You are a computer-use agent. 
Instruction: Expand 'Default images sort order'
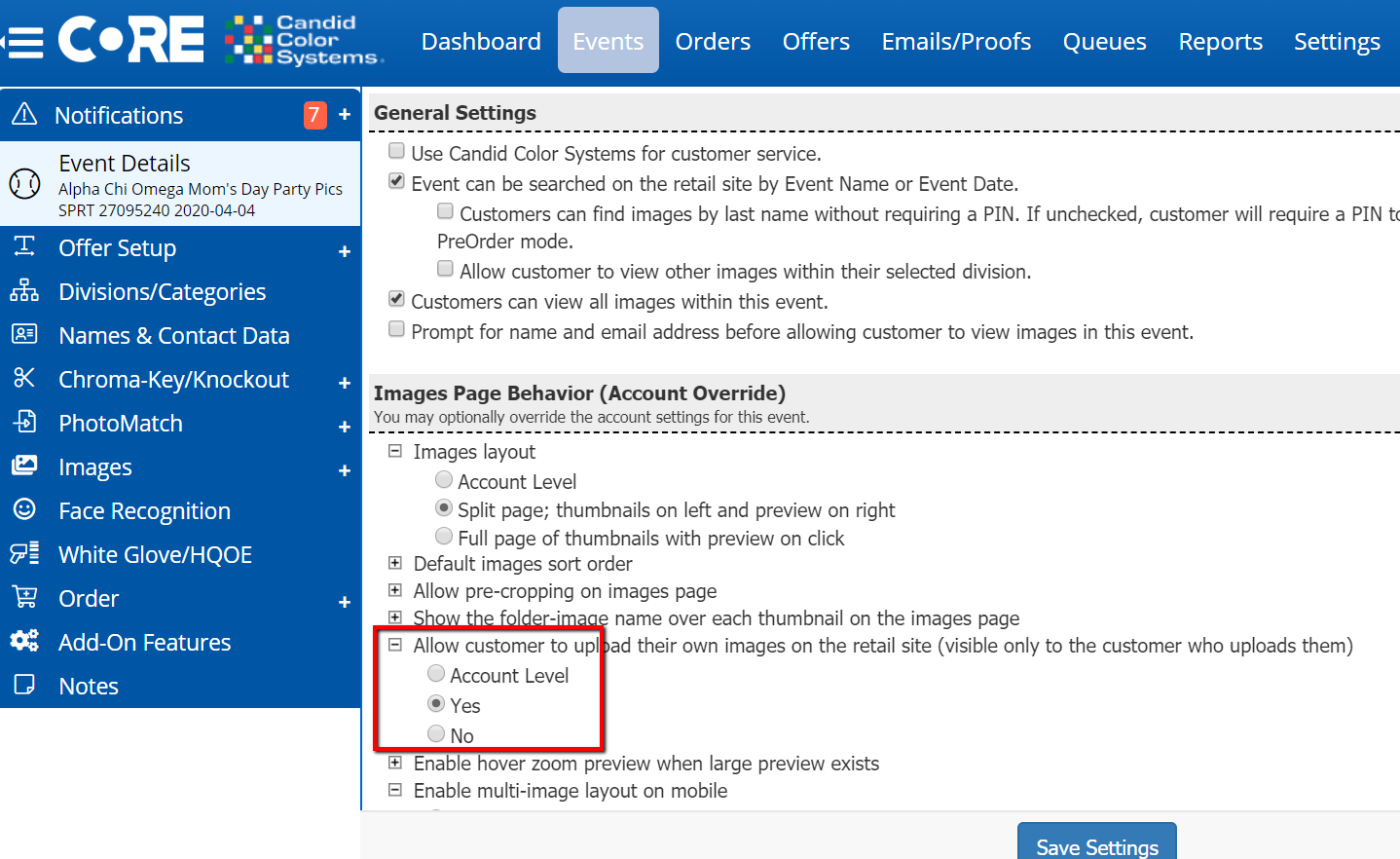395,562
